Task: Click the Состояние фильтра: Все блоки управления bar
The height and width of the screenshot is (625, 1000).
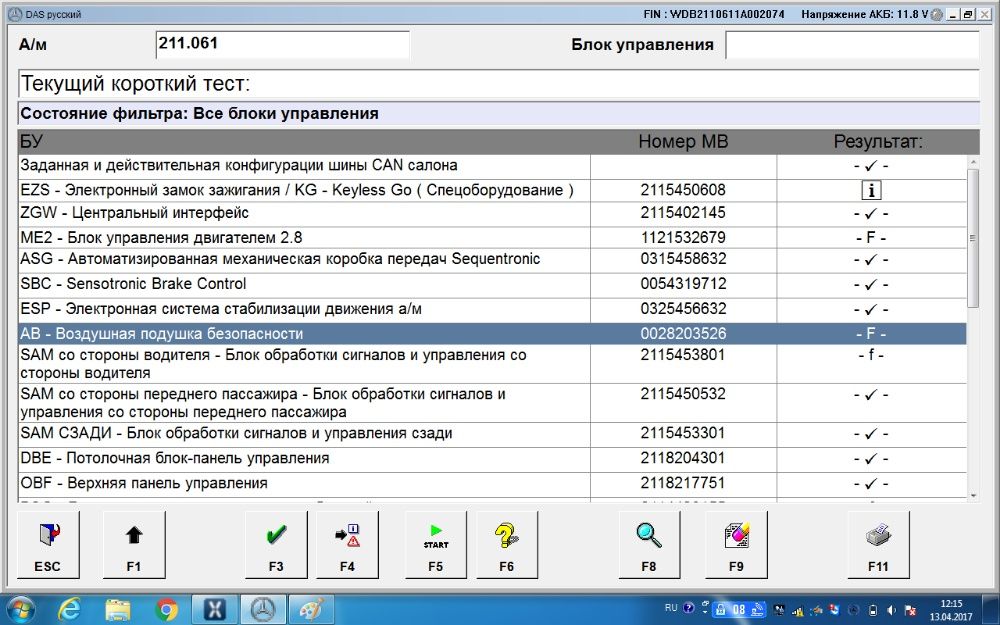Action: [499, 114]
